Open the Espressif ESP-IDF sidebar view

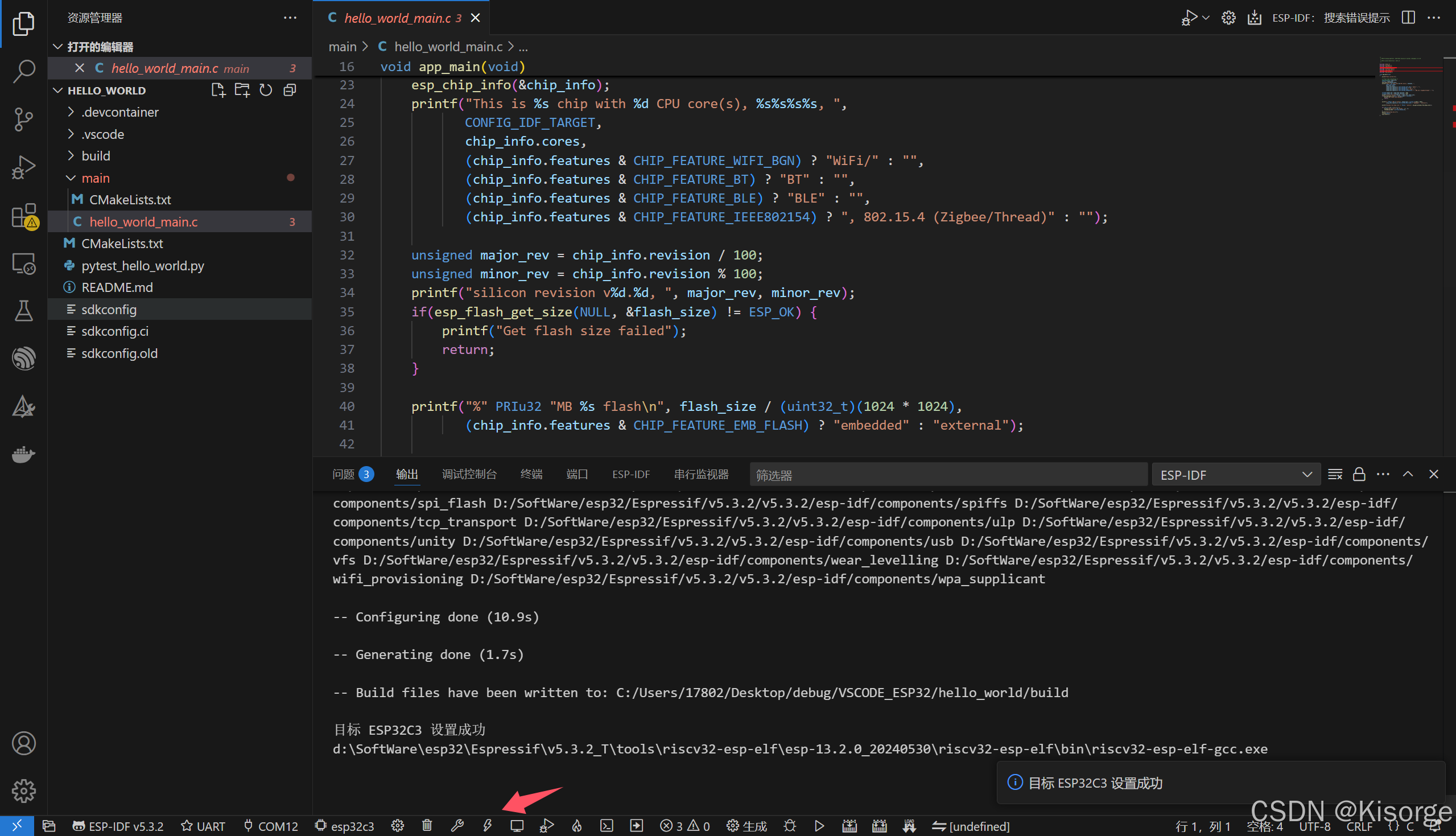point(23,359)
